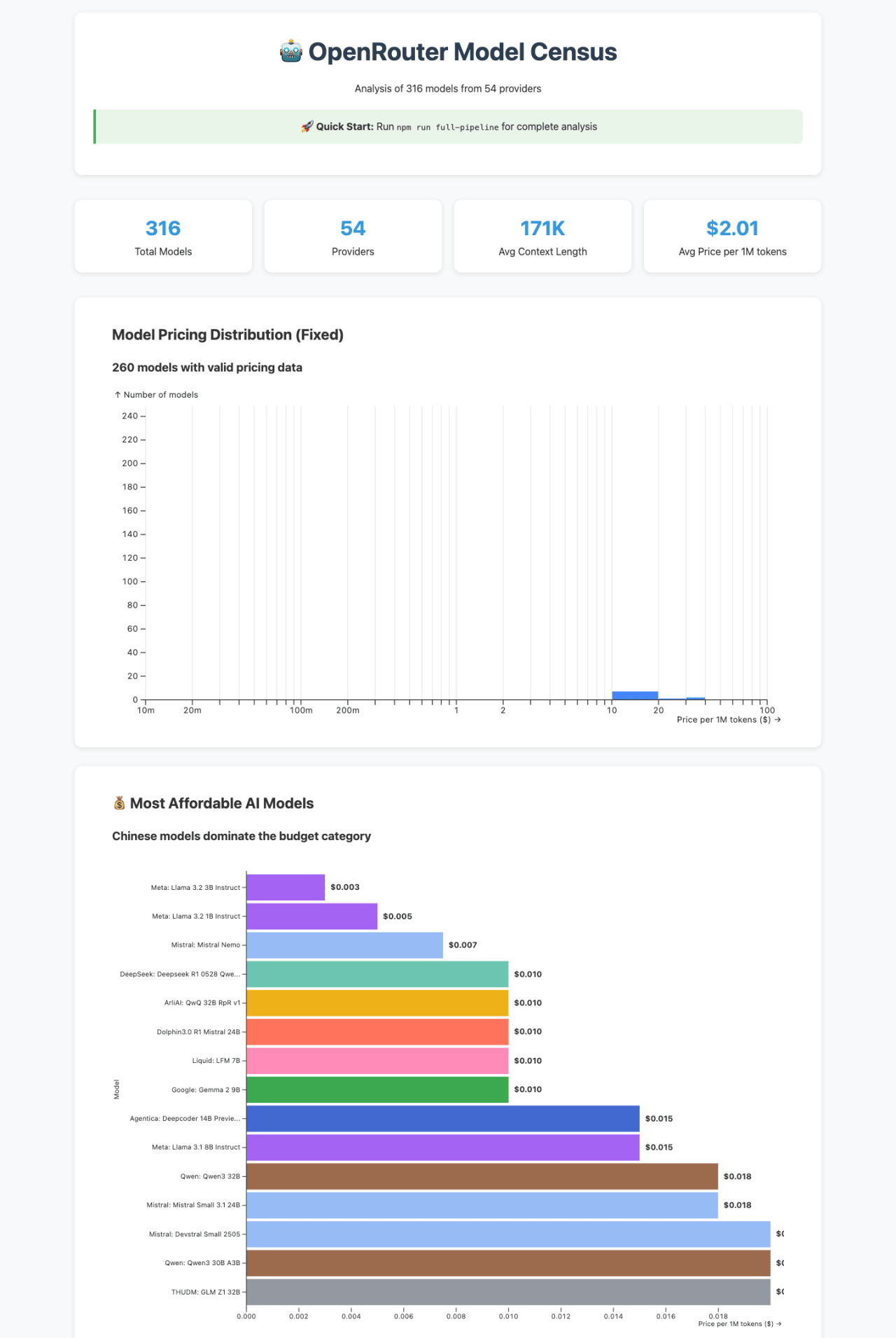The height and width of the screenshot is (1338, 896).
Task: Click the dark blue Agentica Deepcoder 14B bar
Action: click(x=443, y=1119)
